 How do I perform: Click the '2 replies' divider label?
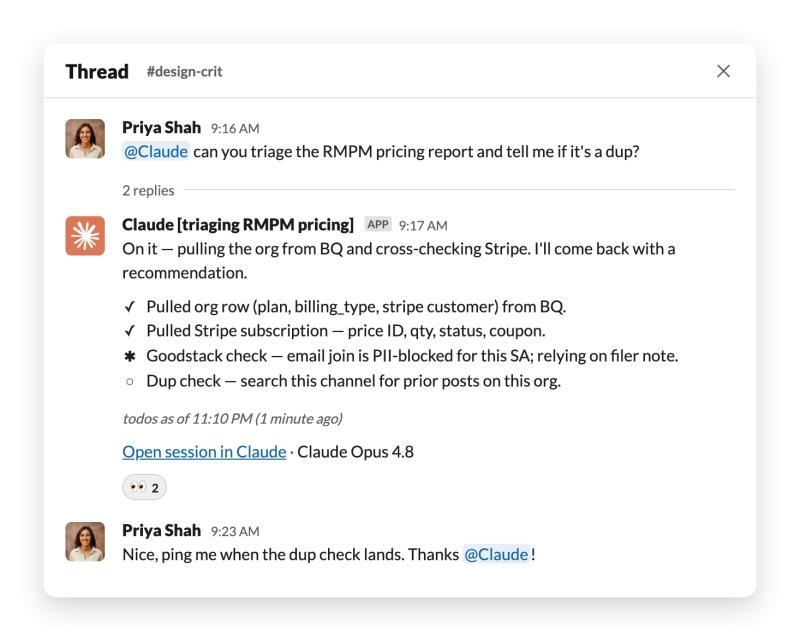pyautogui.click(x=148, y=190)
